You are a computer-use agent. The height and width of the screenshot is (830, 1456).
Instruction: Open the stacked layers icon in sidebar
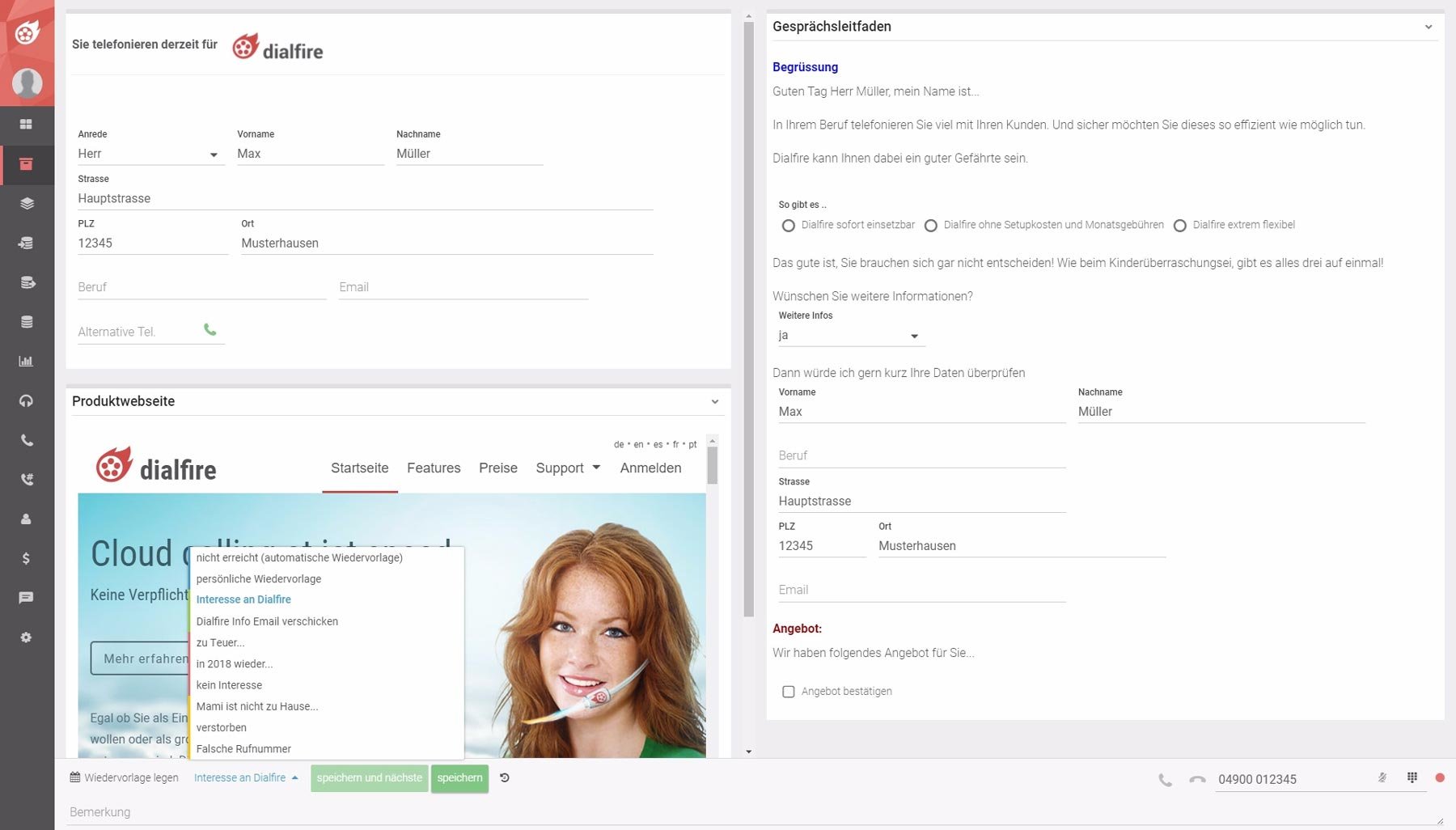[27, 203]
